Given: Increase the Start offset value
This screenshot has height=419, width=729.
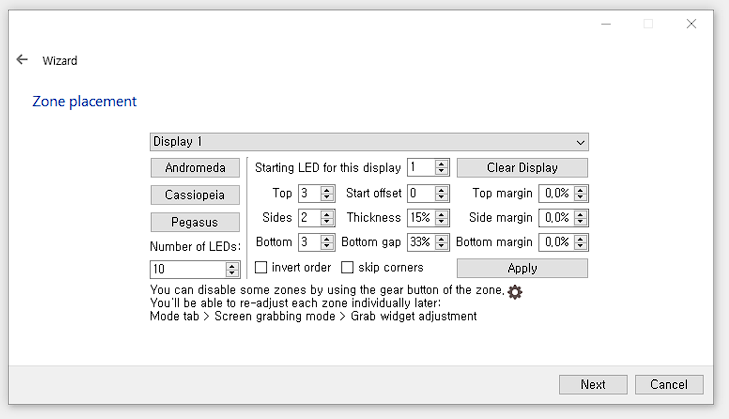Looking at the screenshot, I should 442,189.
